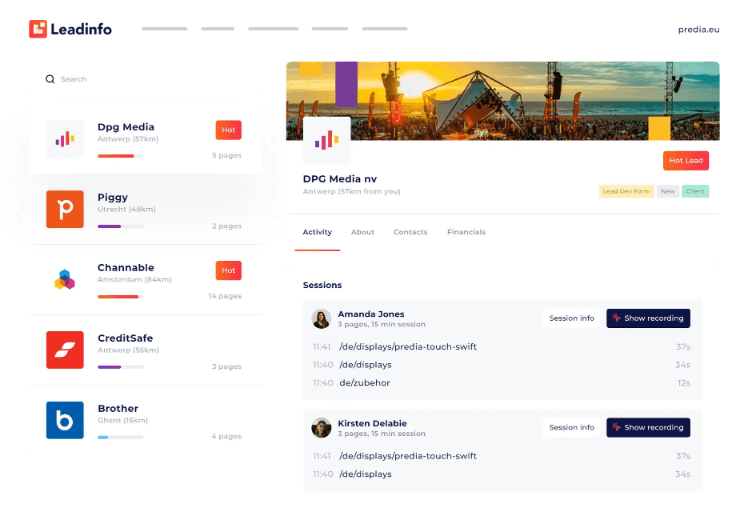741x518 pixels.
Task: Click Session info for Kirsten Delabie
Action: [571, 427]
